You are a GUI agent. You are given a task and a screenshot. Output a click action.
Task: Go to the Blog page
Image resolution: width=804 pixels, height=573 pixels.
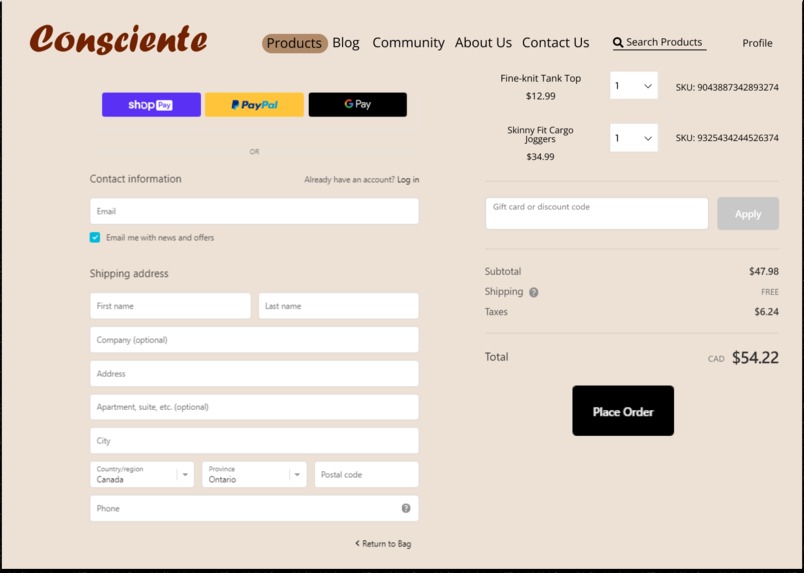[346, 43]
